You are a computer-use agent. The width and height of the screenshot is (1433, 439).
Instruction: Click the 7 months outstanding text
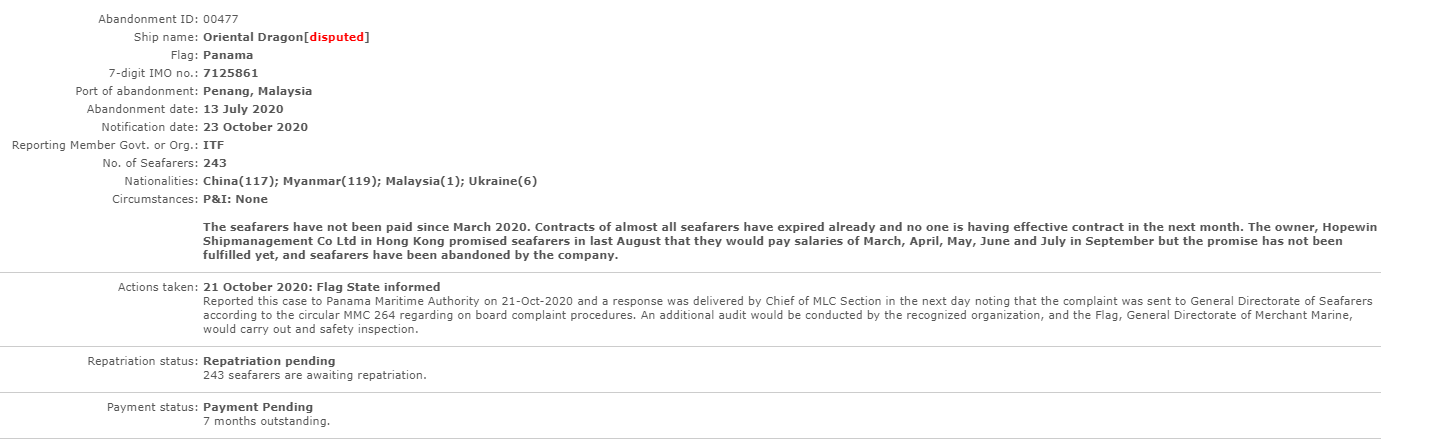tap(266, 421)
